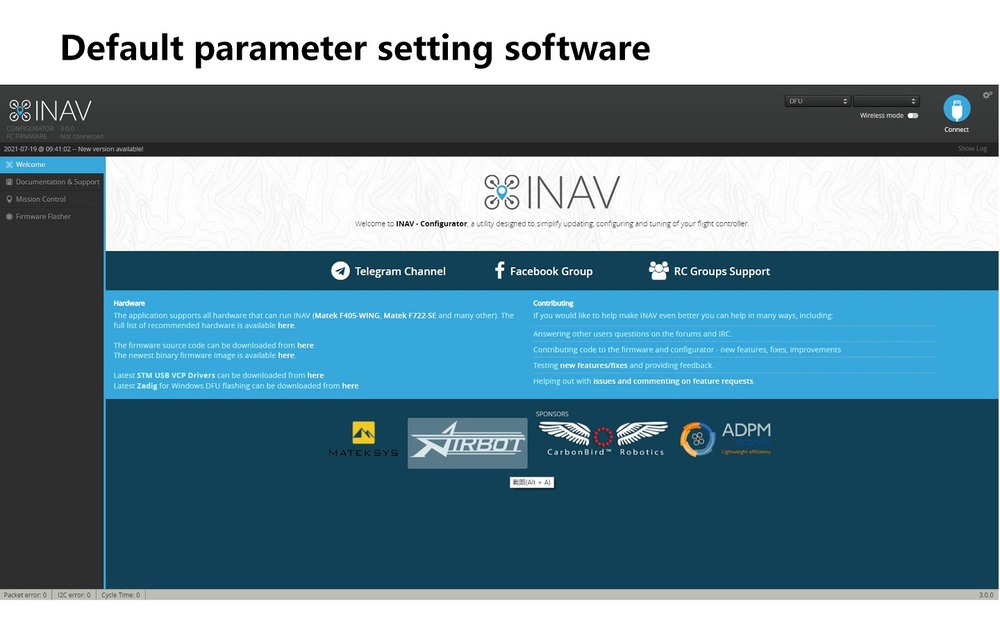Click Show Log

pos(972,149)
